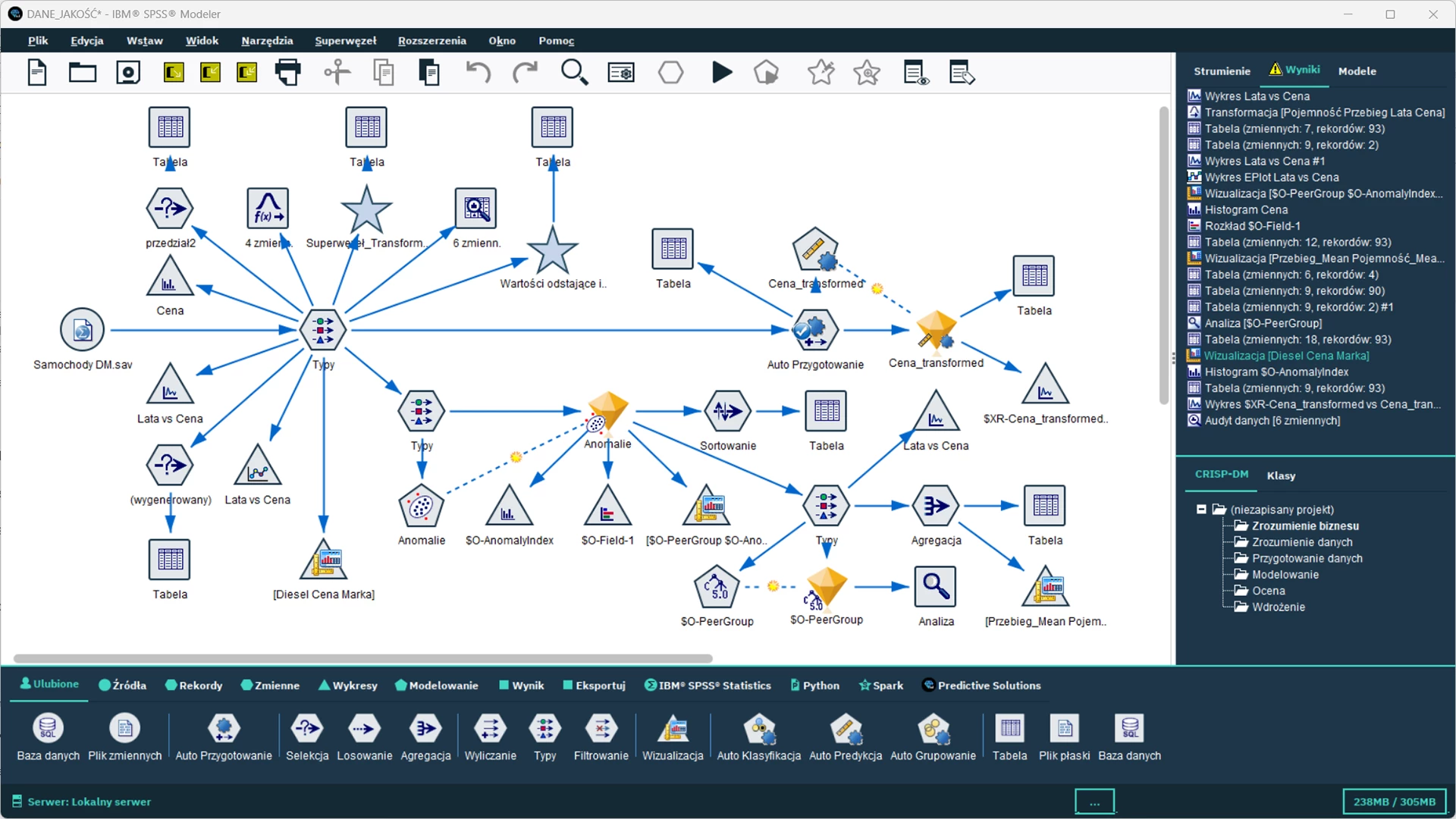Image resolution: width=1456 pixels, height=819 pixels.
Task: Select the [Diesel Cena Marka] visualization node
Action: (324, 560)
